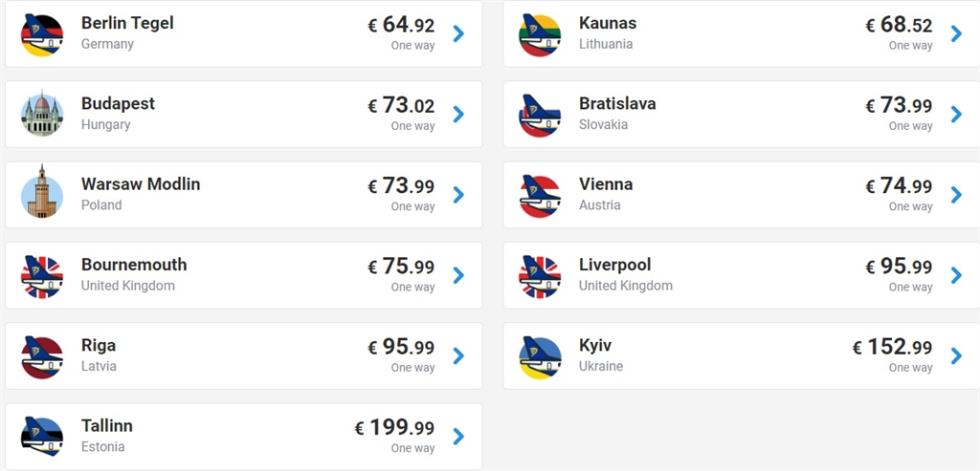The width and height of the screenshot is (980, 471).
Task: Select the Budapest destination title
Action: coord(118,104)
